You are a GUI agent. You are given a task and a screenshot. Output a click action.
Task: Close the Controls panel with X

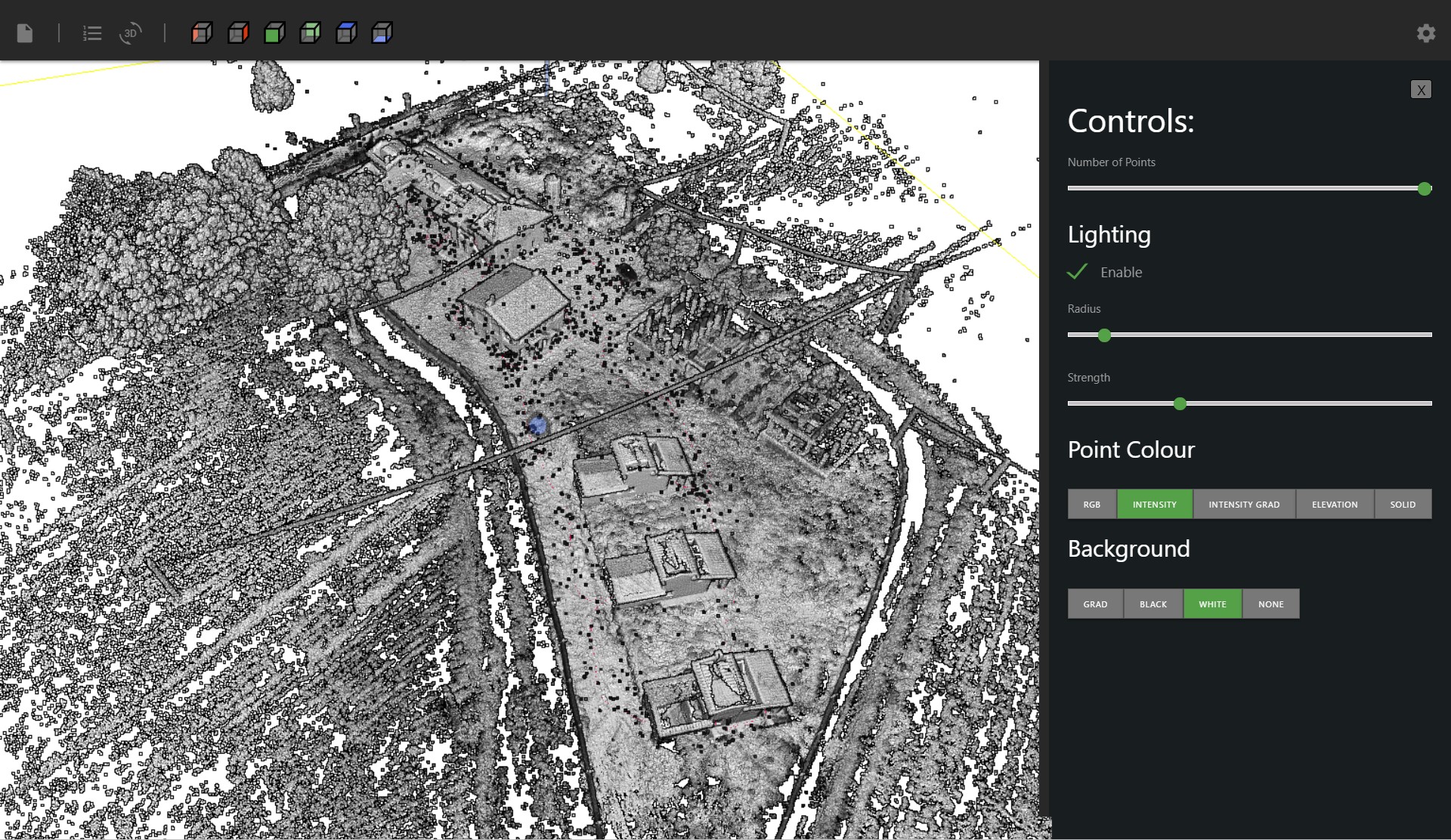(x=1421, y=89)
